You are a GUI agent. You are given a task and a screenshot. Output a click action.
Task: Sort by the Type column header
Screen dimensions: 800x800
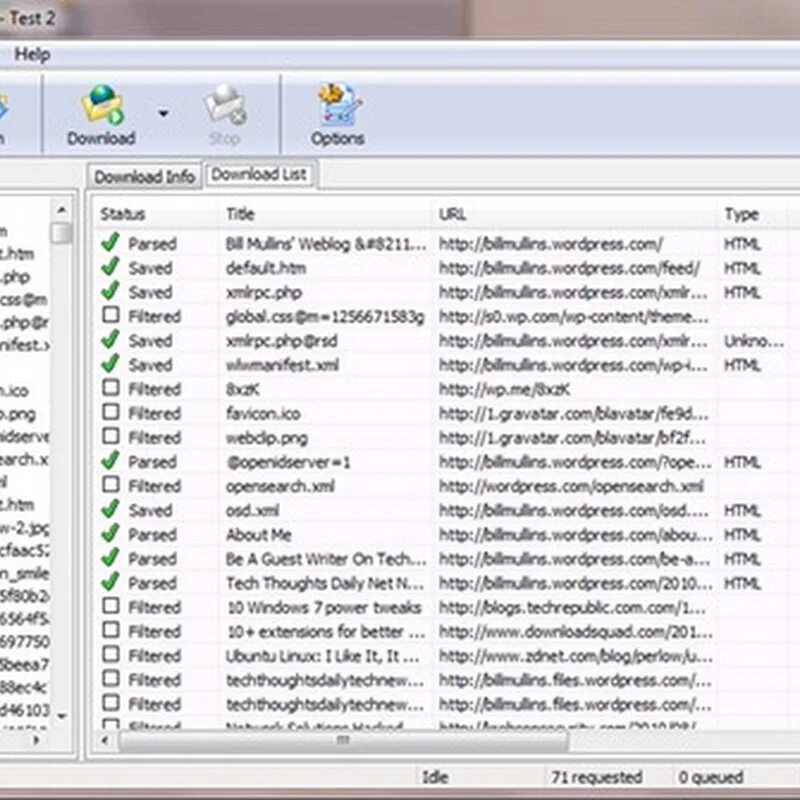[x=742, y=214]
